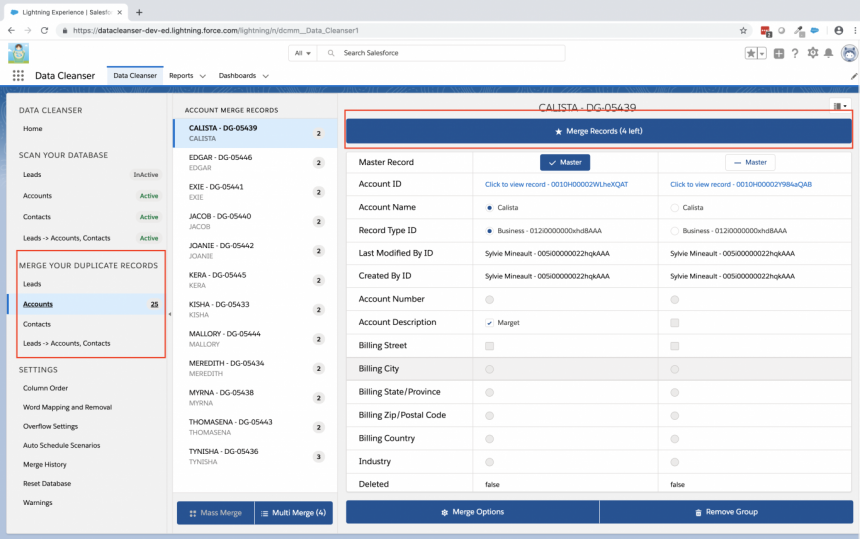Open Reset Database
860x539 pixels.
tap(47, 484)
